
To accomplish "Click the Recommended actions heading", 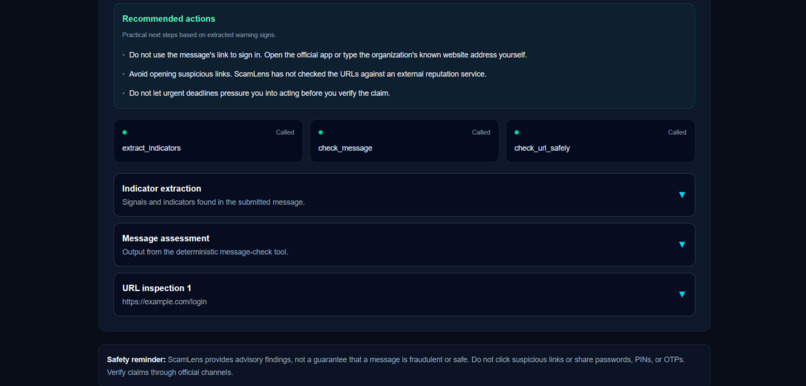I will click(169, 19).
